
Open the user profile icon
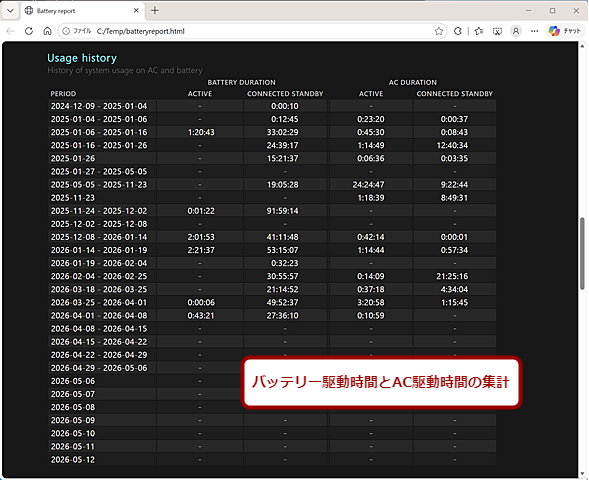[x=516, y=31]
